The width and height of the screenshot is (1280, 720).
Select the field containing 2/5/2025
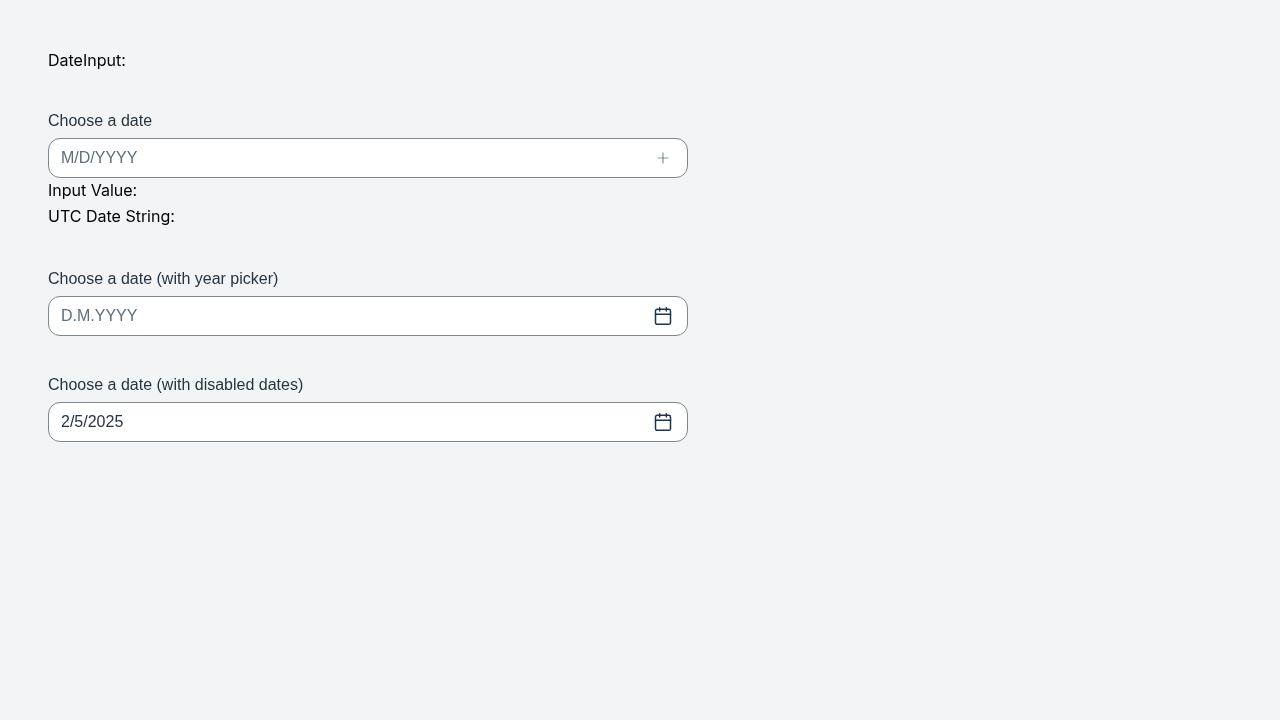pos(368,422)
